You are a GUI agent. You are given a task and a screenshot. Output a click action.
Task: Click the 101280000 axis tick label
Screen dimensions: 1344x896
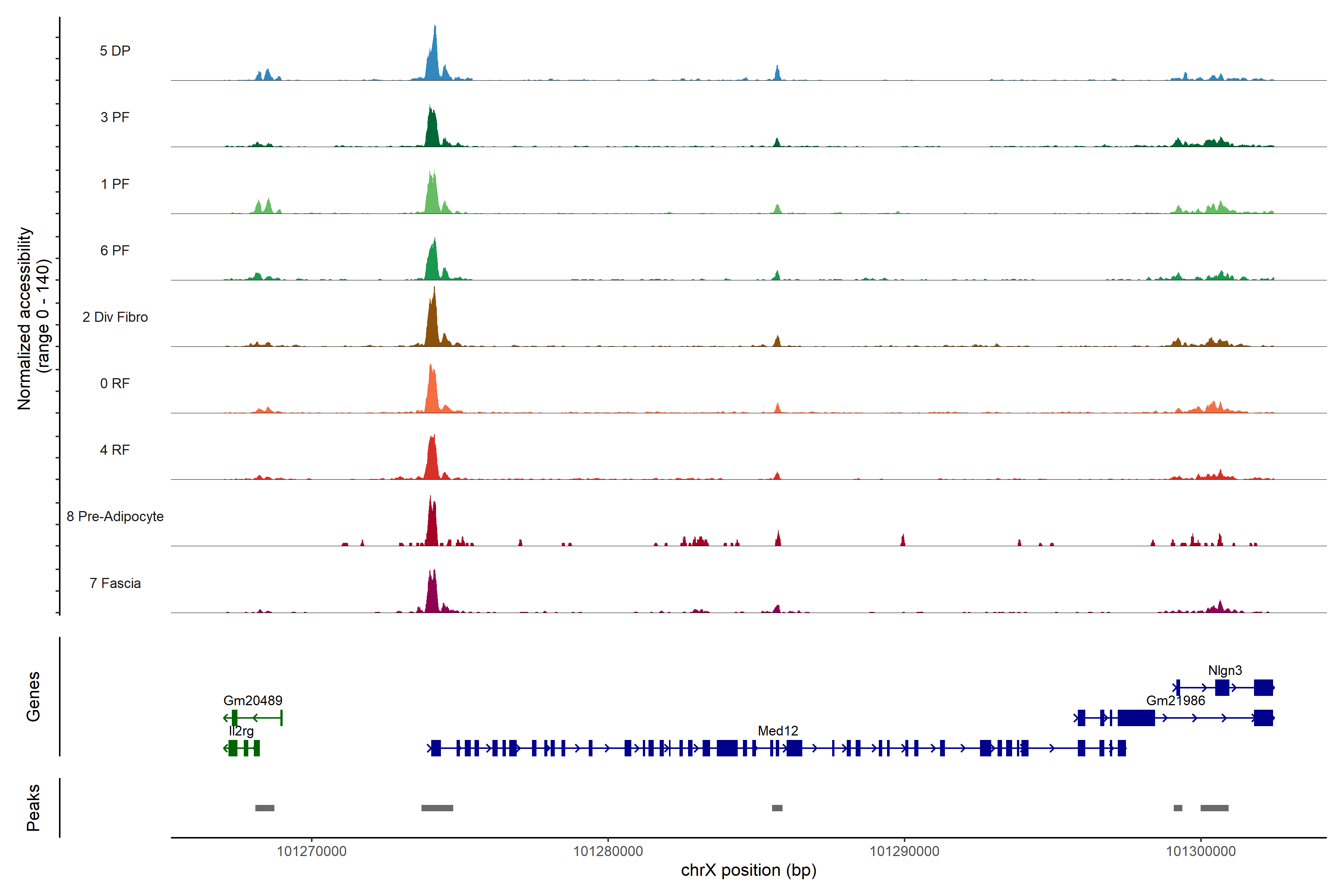(607, 852)
